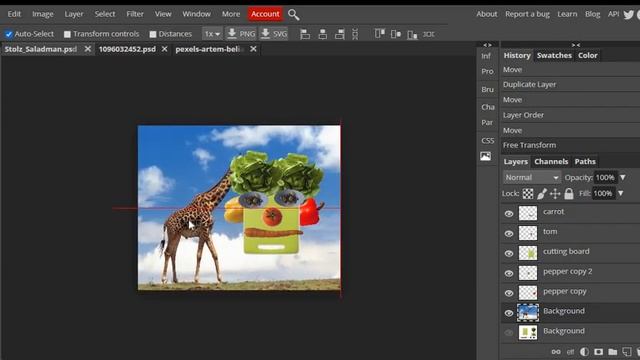Open Report a bug link
Screen dimensions: 640x360
click(x=527, y=14)
